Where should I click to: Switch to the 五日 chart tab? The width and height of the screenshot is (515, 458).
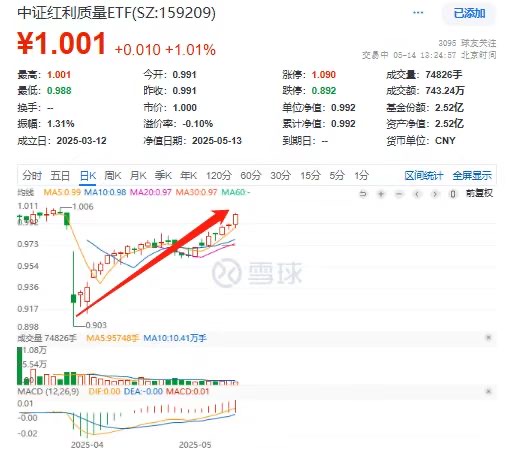(60, 175)
